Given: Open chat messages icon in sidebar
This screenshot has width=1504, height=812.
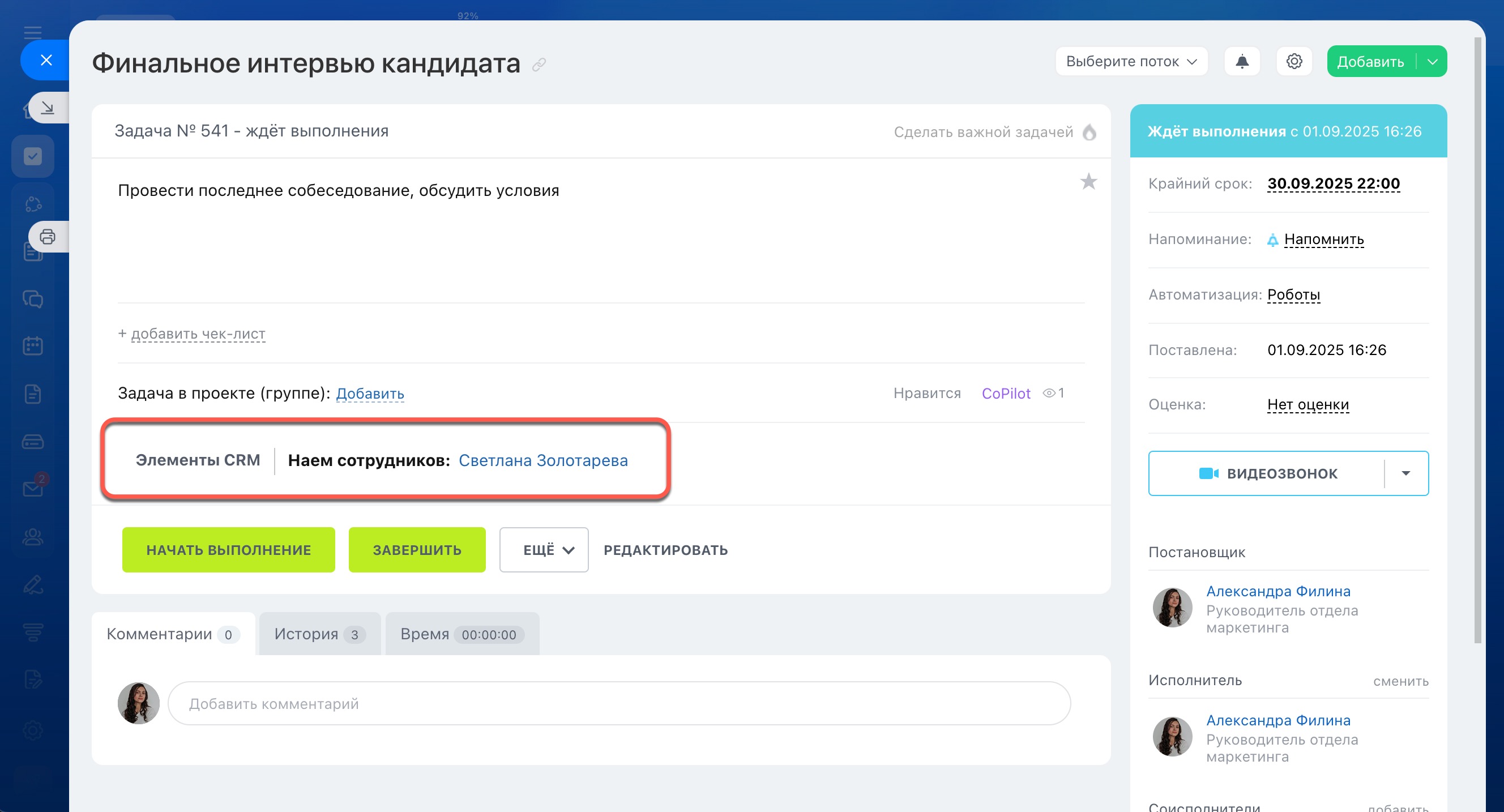Looking at the screenshot, I should click(33, 299).
